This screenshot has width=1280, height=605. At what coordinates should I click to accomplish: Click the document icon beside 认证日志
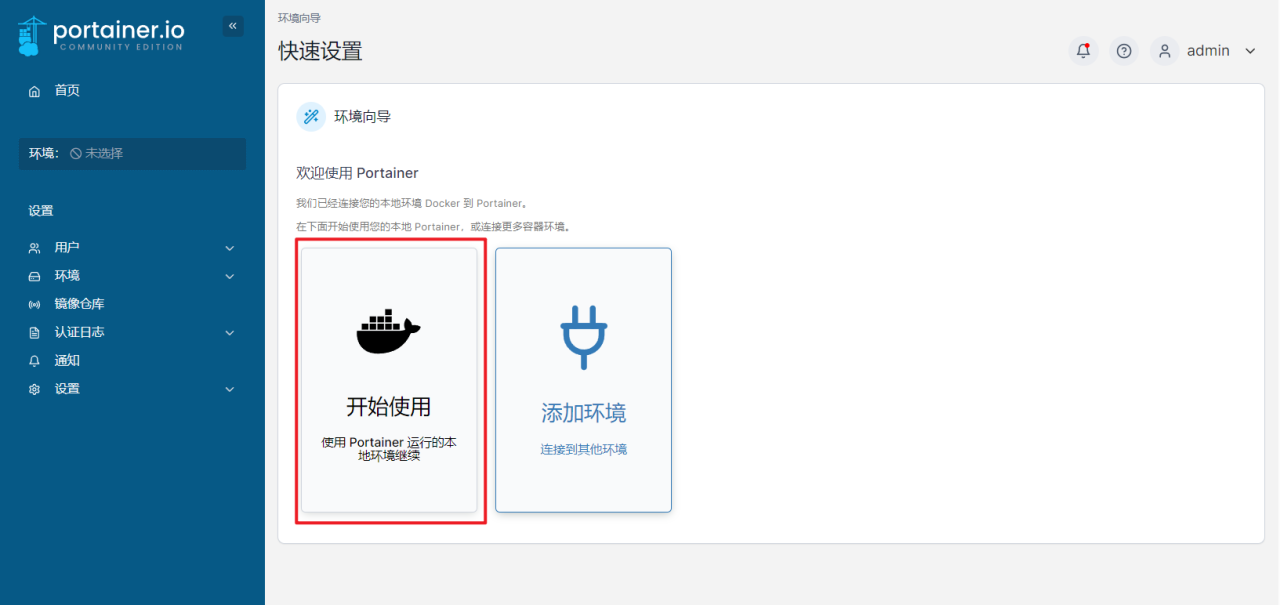(35, 332)
